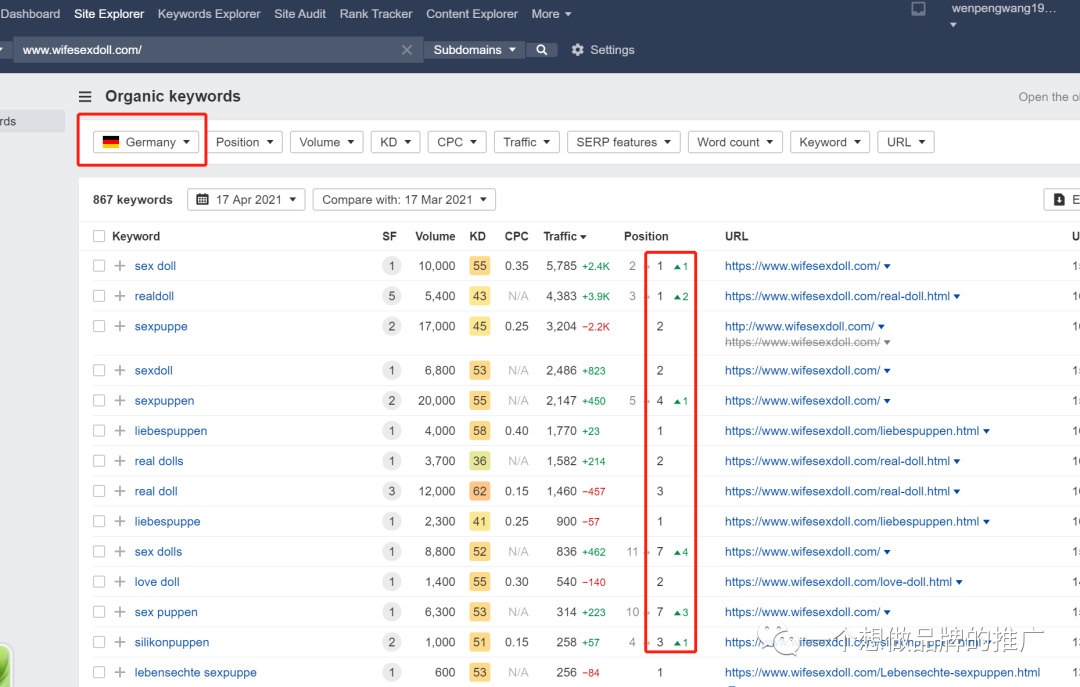Screen dimensions: 1080x687
Task: Add 'sexdoll' keyword with plus icon
Action: (120, 371)
